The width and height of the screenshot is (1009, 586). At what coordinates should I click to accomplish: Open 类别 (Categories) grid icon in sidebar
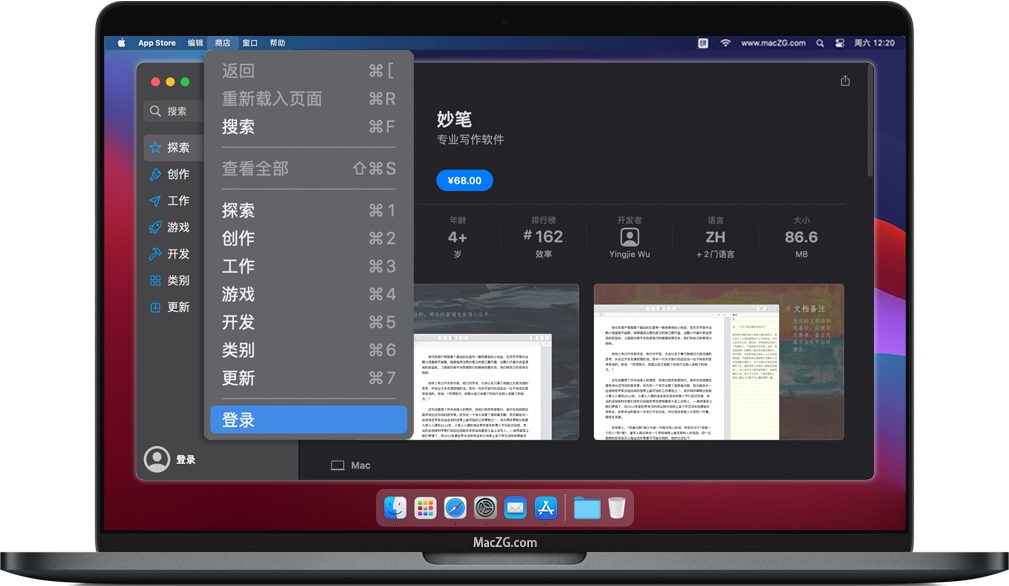[x=155, y=280]
